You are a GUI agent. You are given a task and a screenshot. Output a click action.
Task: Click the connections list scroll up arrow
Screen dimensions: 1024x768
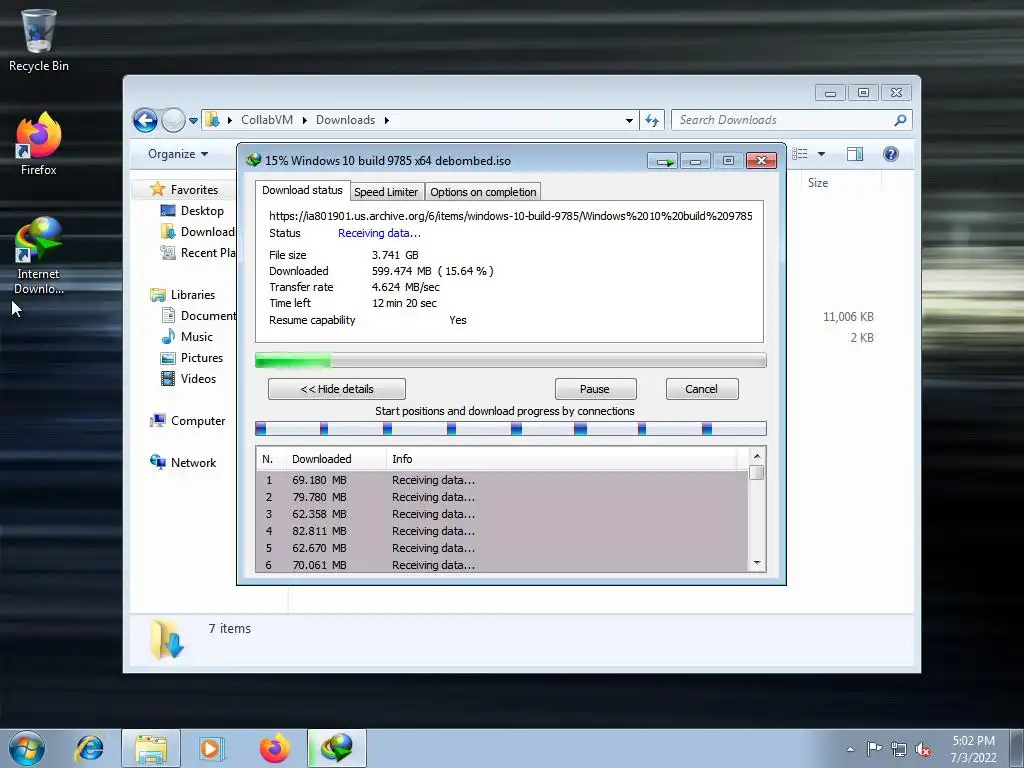[x=757, y=456]
